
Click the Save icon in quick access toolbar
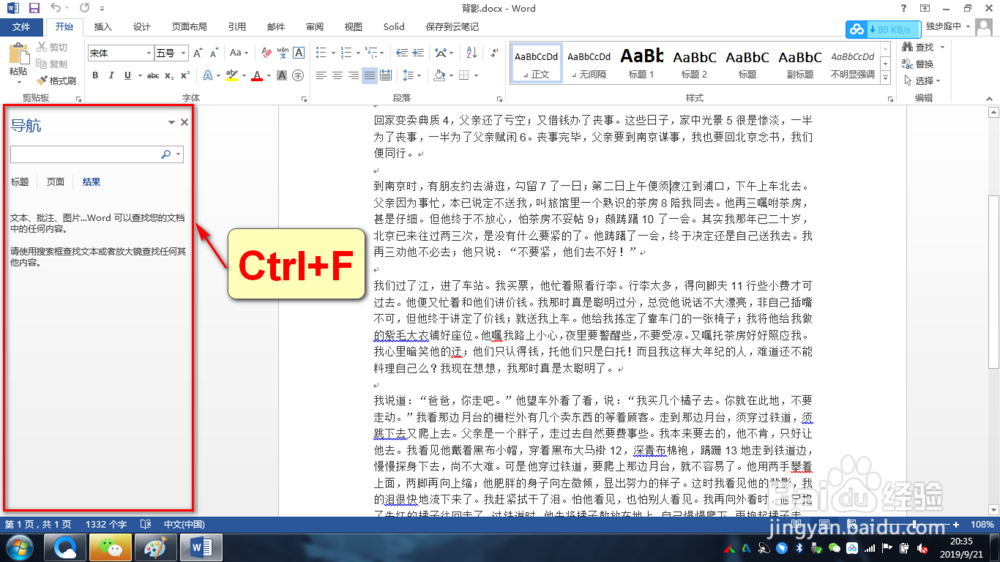click(34, 8)
